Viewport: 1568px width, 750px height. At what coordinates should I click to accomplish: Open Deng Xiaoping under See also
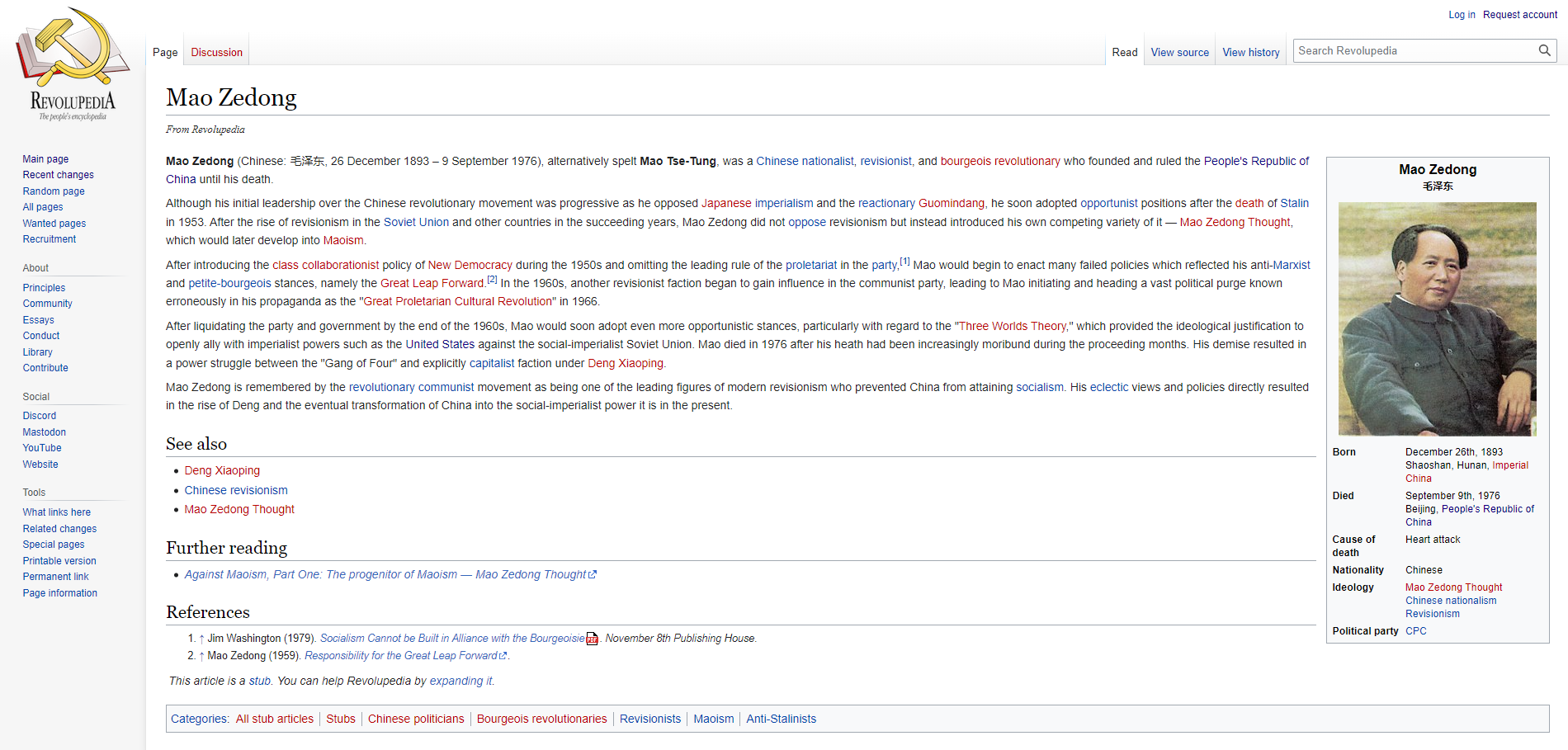coord(222,470)
